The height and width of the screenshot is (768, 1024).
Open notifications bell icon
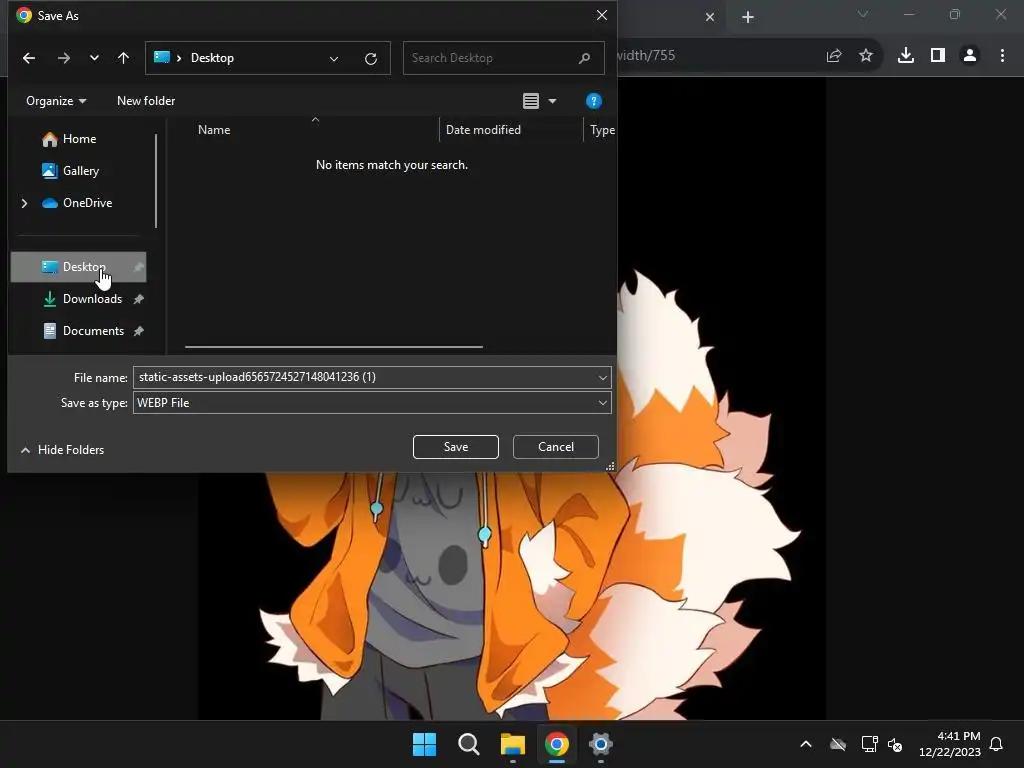coord(997,744)
